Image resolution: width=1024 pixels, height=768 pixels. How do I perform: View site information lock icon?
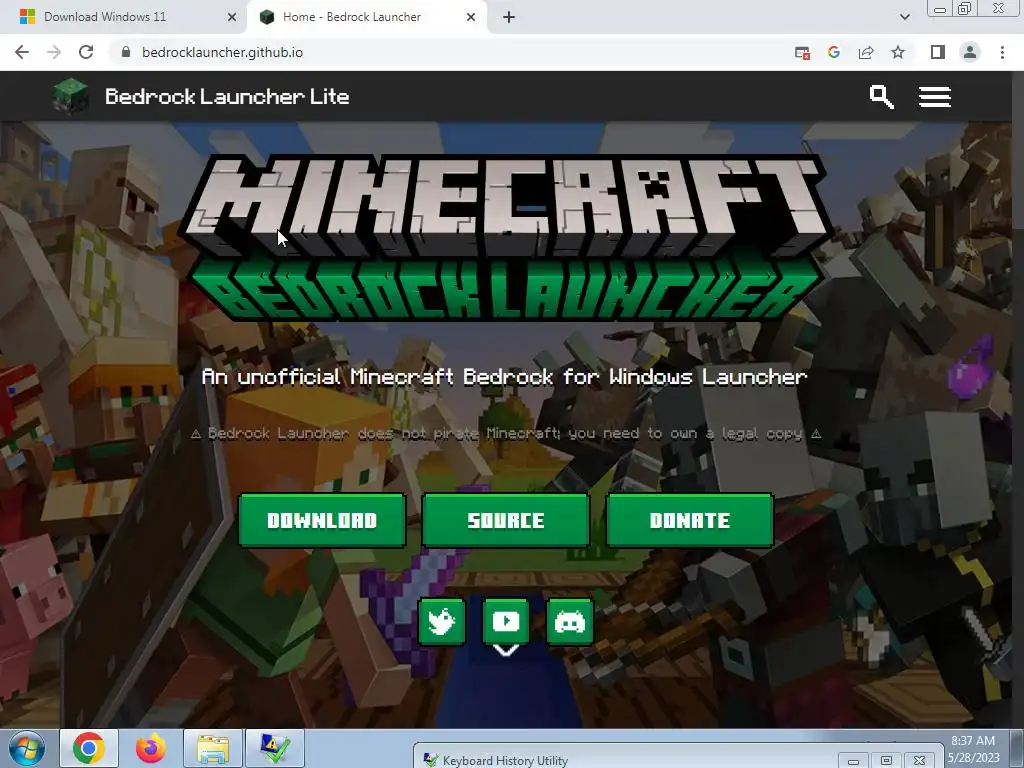(126, 52)
